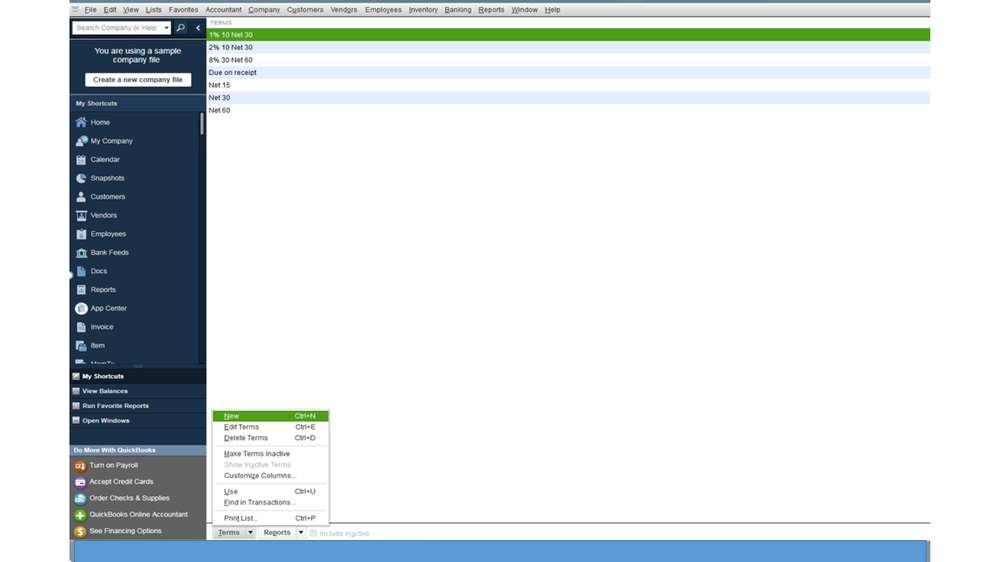Select the 1% 10 Net 30 term row
This screenshot has height=562, width=999.
coord(568,35)
